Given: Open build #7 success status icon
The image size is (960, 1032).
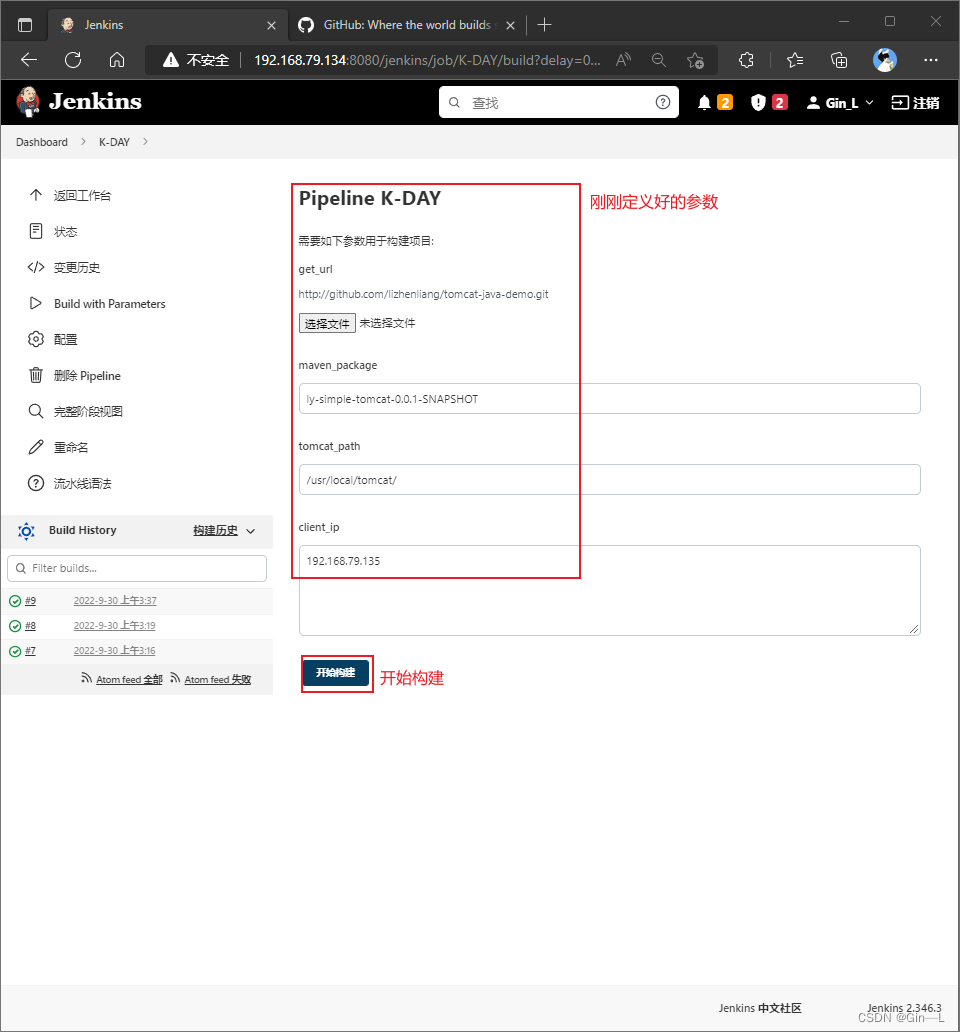Looking at the screenshot, I should click(x=15, y=651).
